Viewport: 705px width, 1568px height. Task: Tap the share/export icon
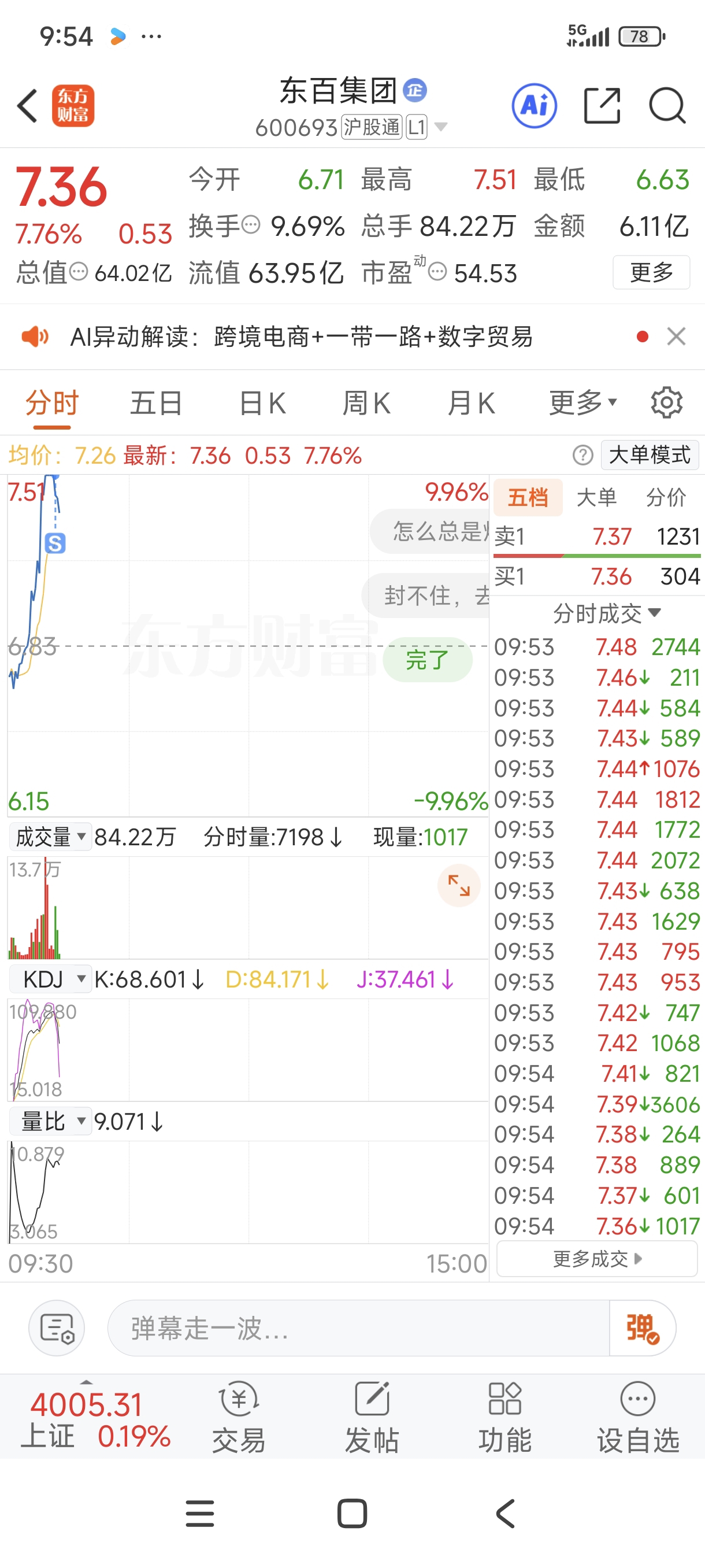[602, 105]
